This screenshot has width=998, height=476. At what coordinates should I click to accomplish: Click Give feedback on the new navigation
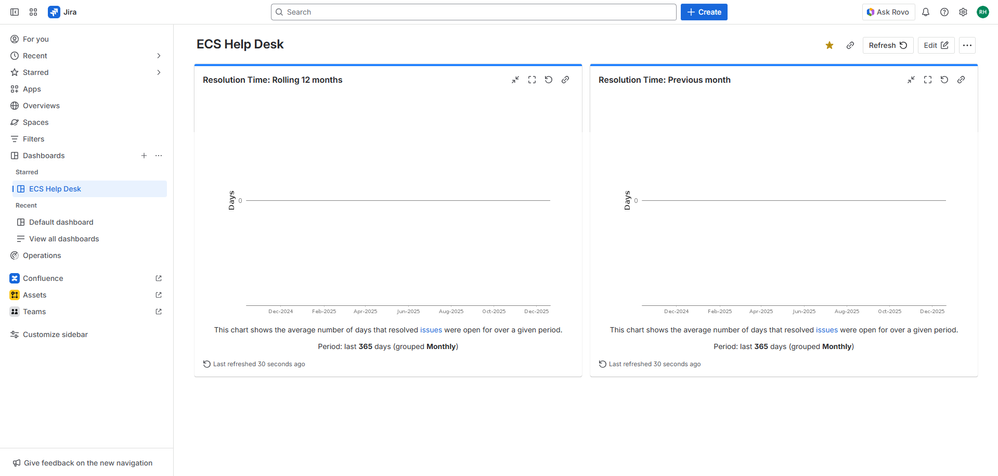coord(83,463)
